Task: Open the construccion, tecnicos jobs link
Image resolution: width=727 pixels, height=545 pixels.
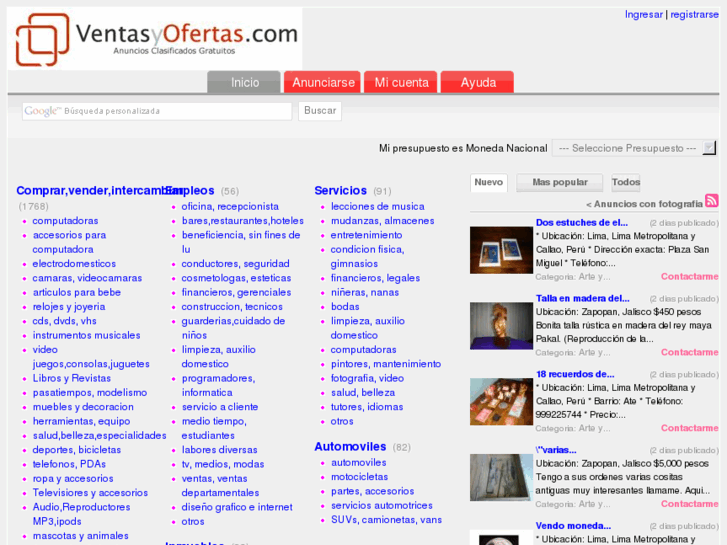Action: click(x=232, y=307)
